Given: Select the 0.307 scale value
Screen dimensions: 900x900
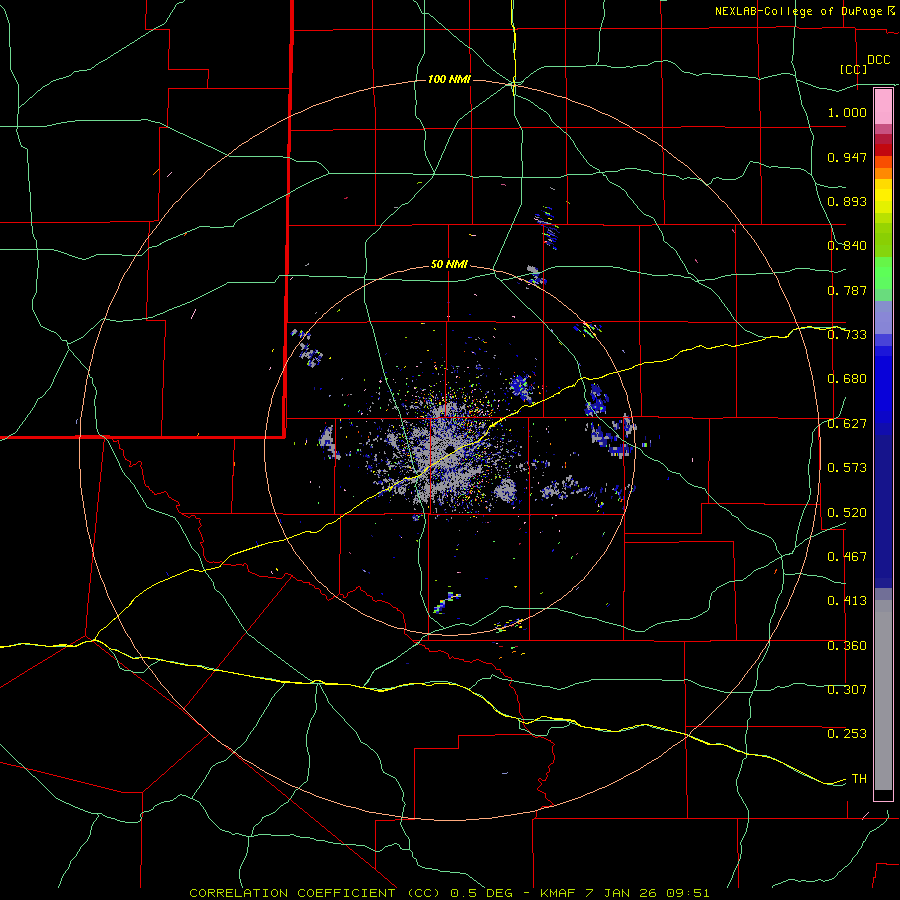Looking at the screenshot, I should point(847,690).
